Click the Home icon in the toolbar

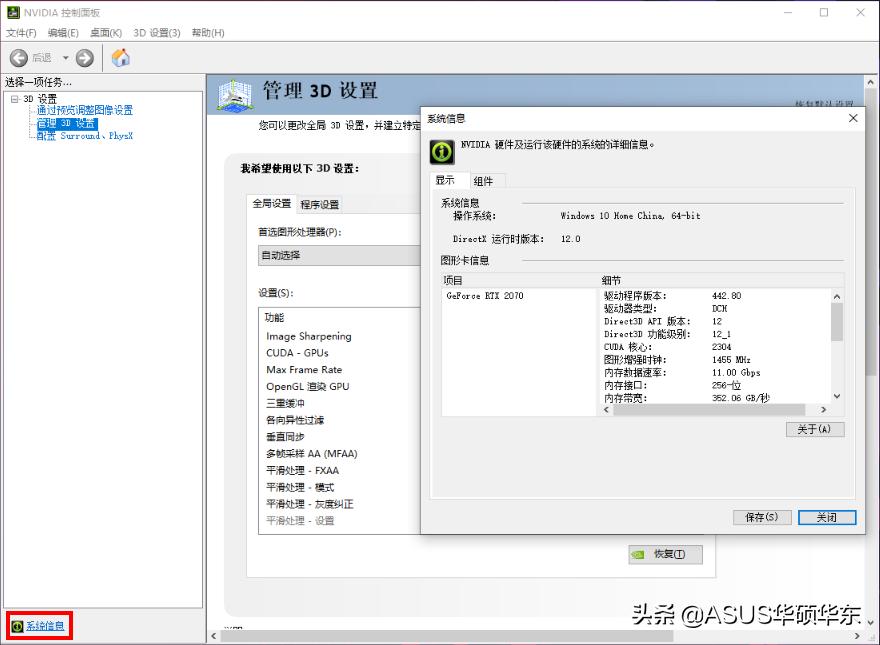pos(119,57)
